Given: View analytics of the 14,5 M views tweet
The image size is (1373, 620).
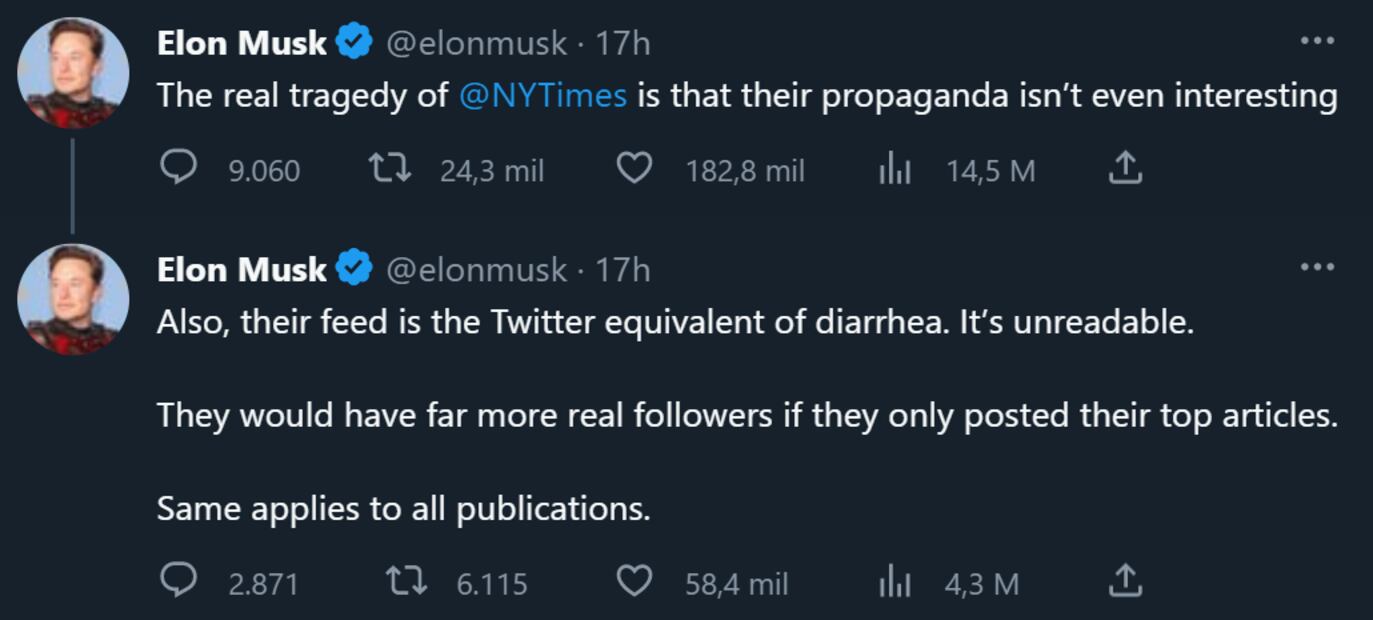Looking at the screenshot, I should click(x=894, y=170).
